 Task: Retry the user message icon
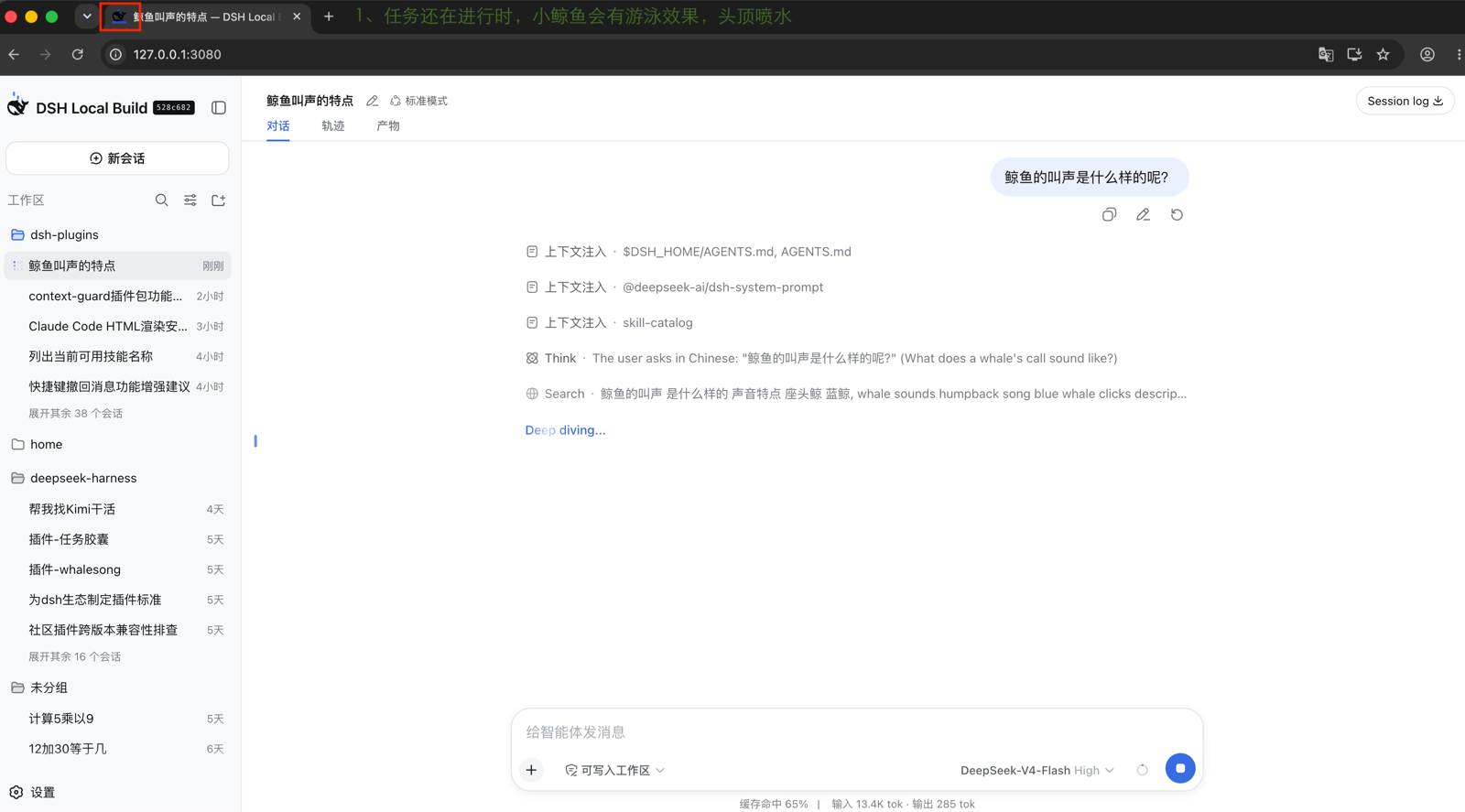click(1177, 214)
